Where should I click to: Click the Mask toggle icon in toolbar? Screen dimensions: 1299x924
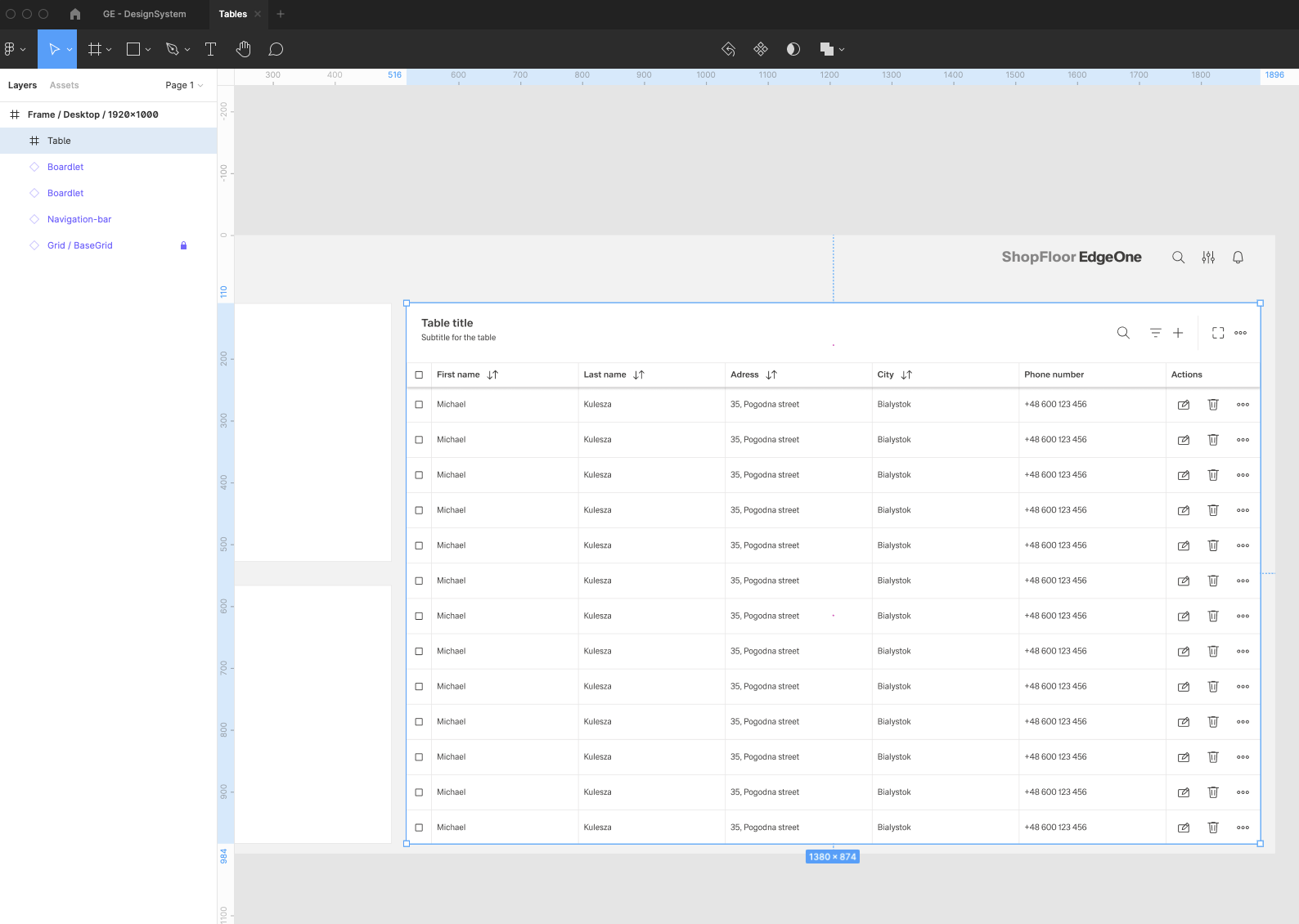(793, 49)
